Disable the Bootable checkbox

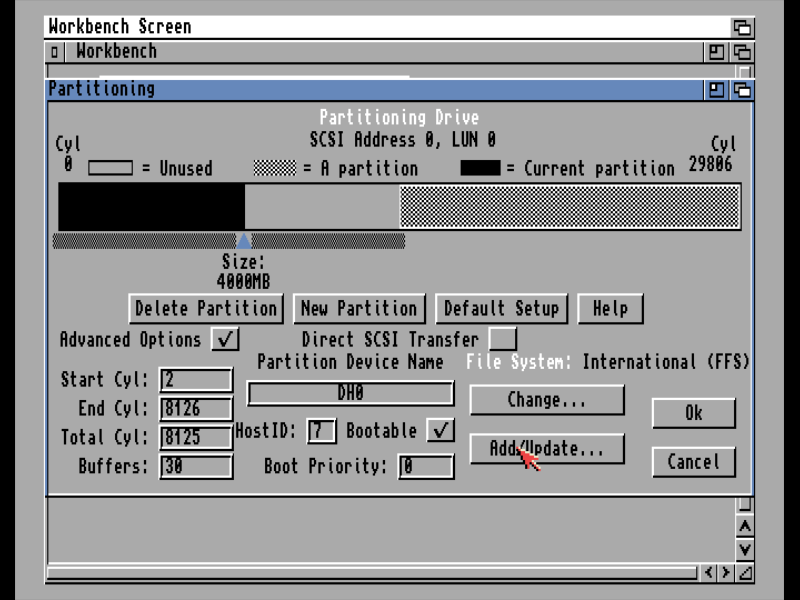[441, 431]
